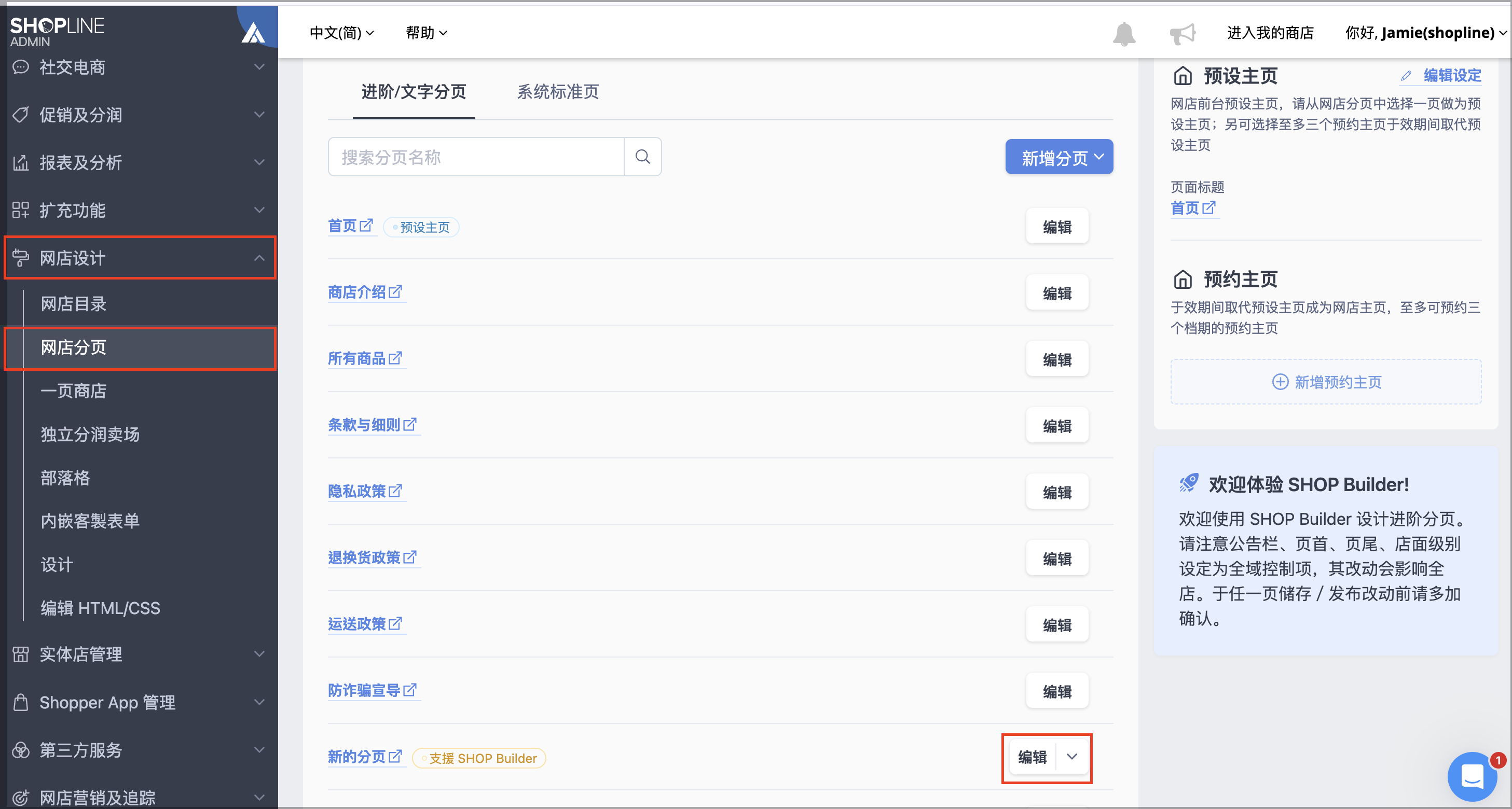
Task: Open external link icon beside 新的分页
Action: point(395,756)
